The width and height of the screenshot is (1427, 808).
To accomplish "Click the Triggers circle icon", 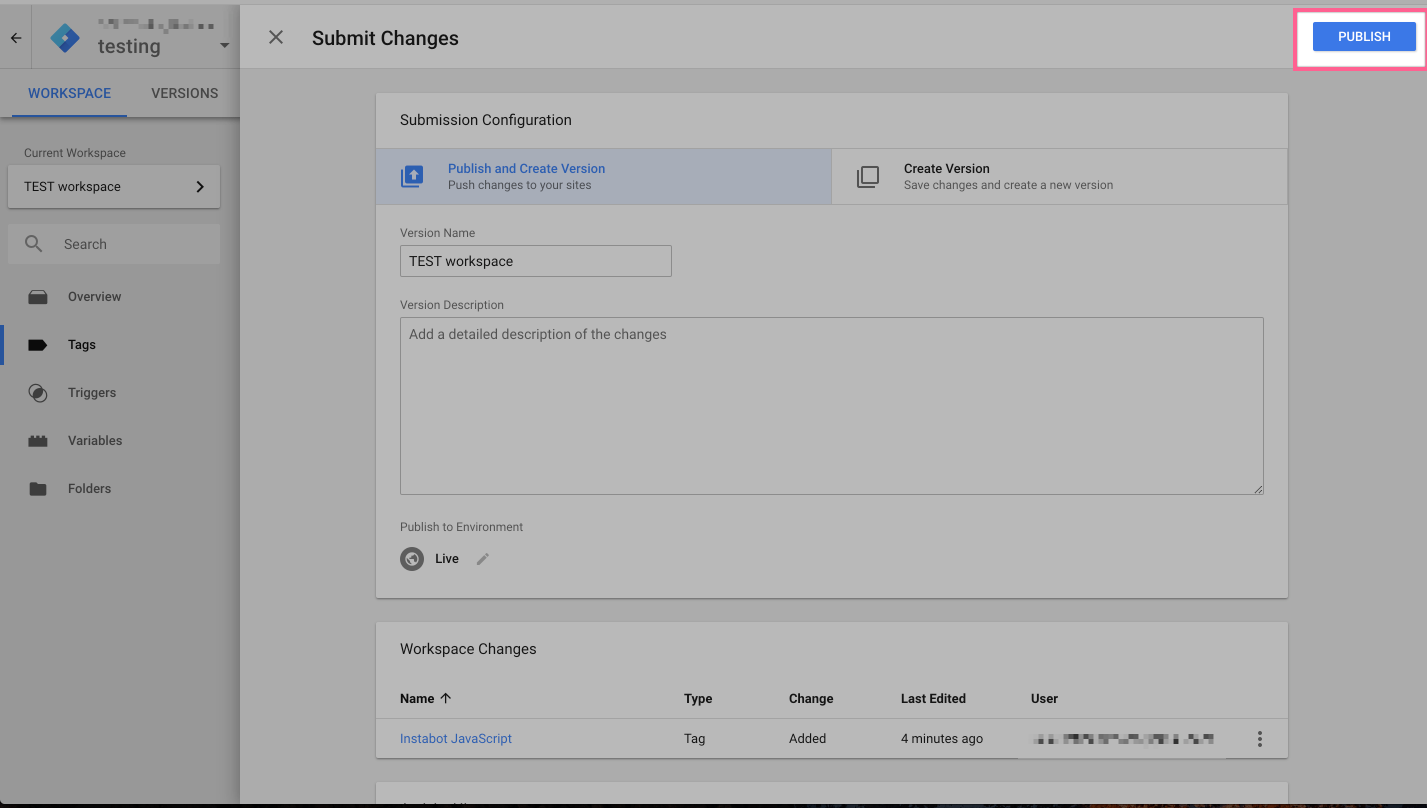I will coord(38,393).
